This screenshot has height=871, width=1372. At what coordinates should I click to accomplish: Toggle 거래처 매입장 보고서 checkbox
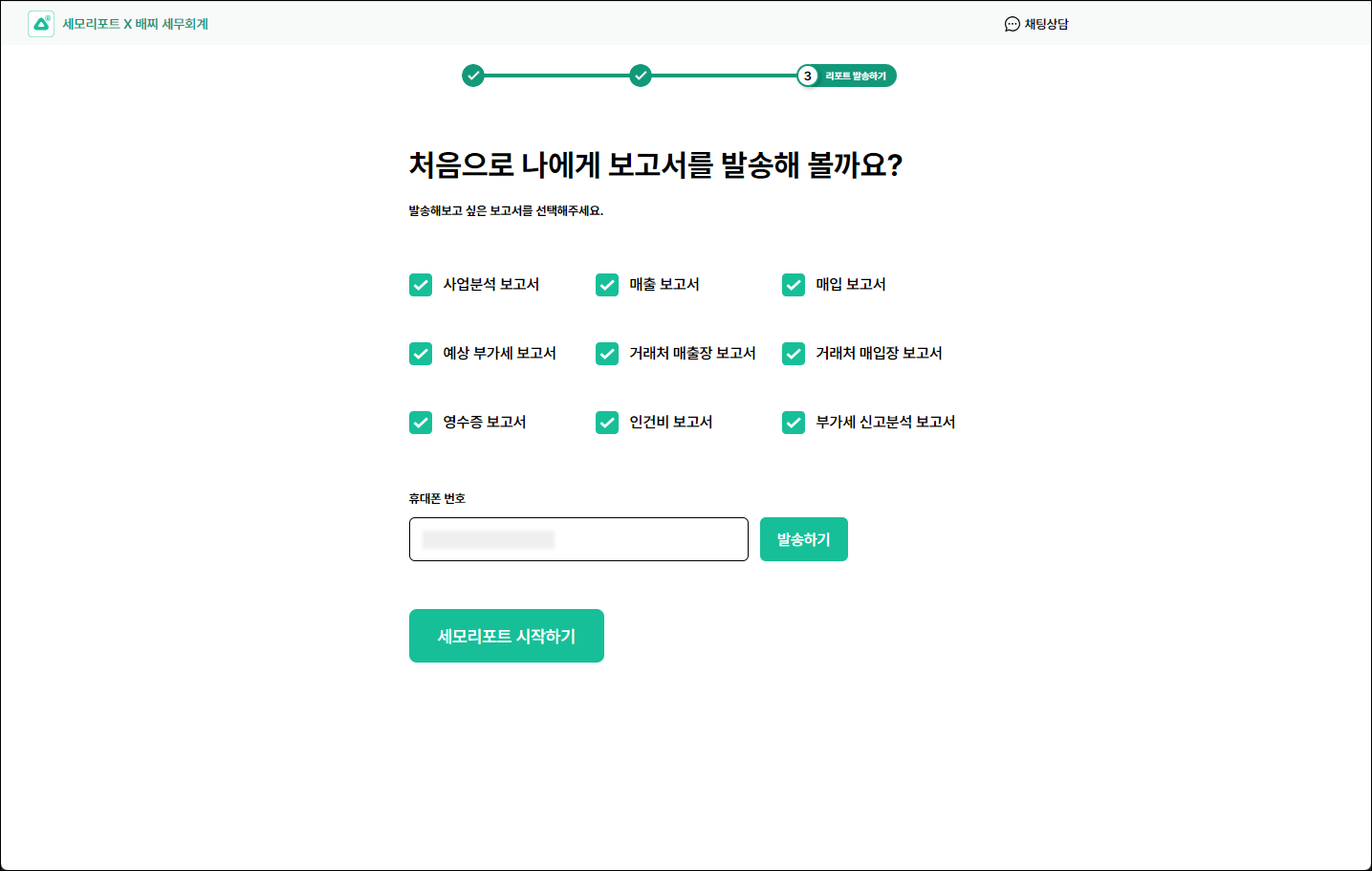(x=794, y=354)
